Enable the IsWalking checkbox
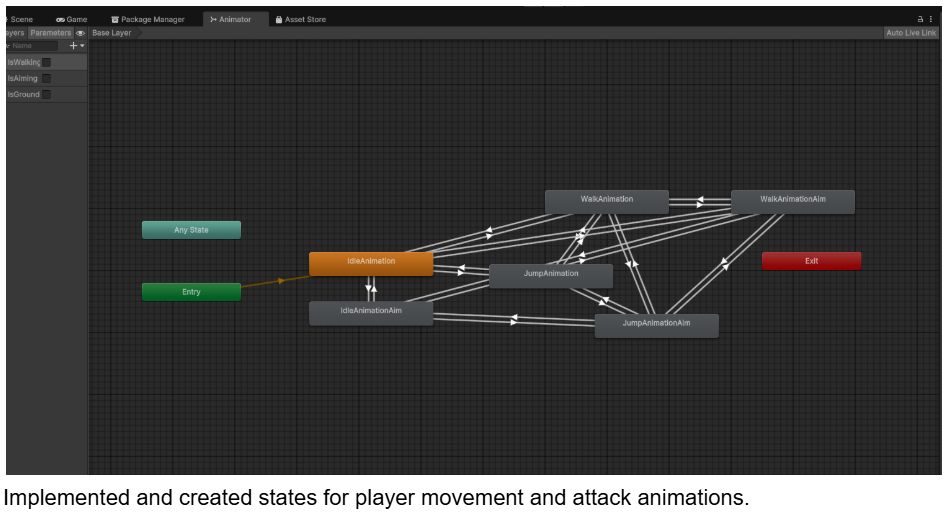This screenshot has width=952, height=512. click(47, 62)
